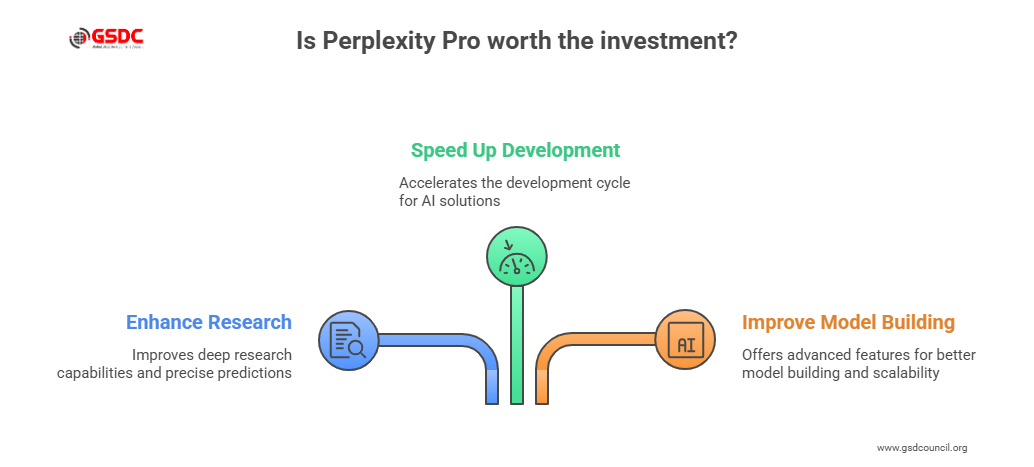Click the 'Accelerates the development cycle' line

[x=515, y=183]
